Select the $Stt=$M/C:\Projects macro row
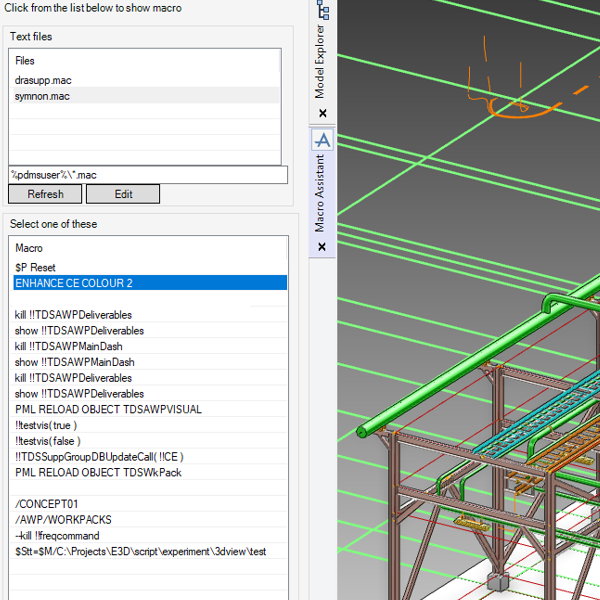The width and height of the screenshot is (600, 600). [x=150, y=551]
